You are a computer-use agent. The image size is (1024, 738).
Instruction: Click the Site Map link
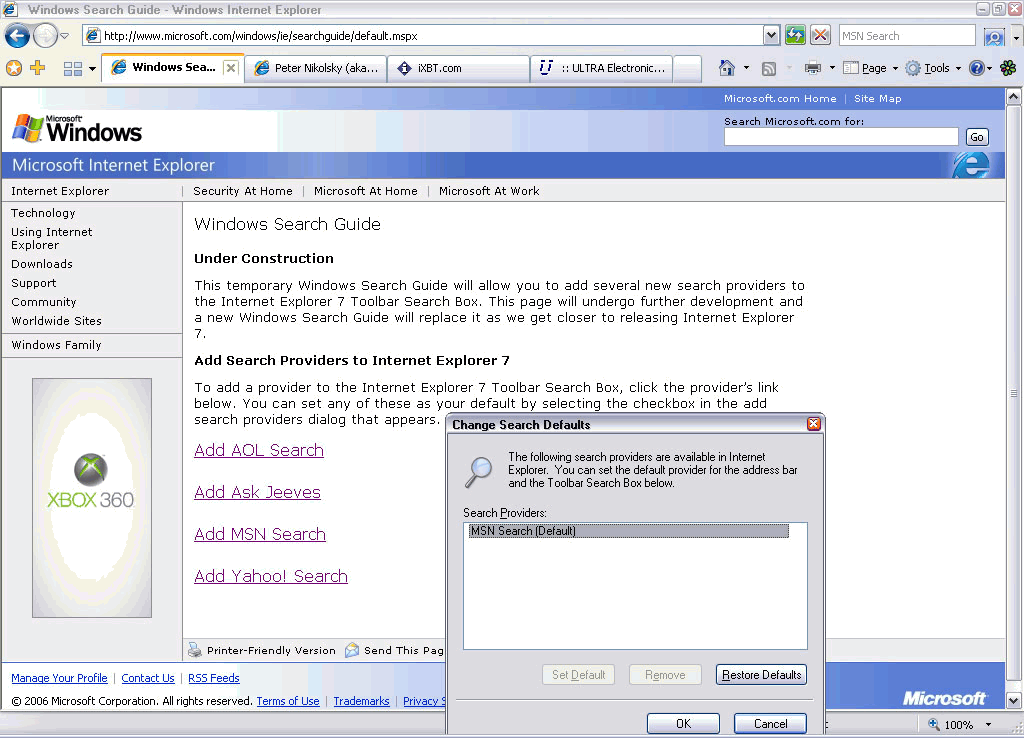(x=877, y=99)
